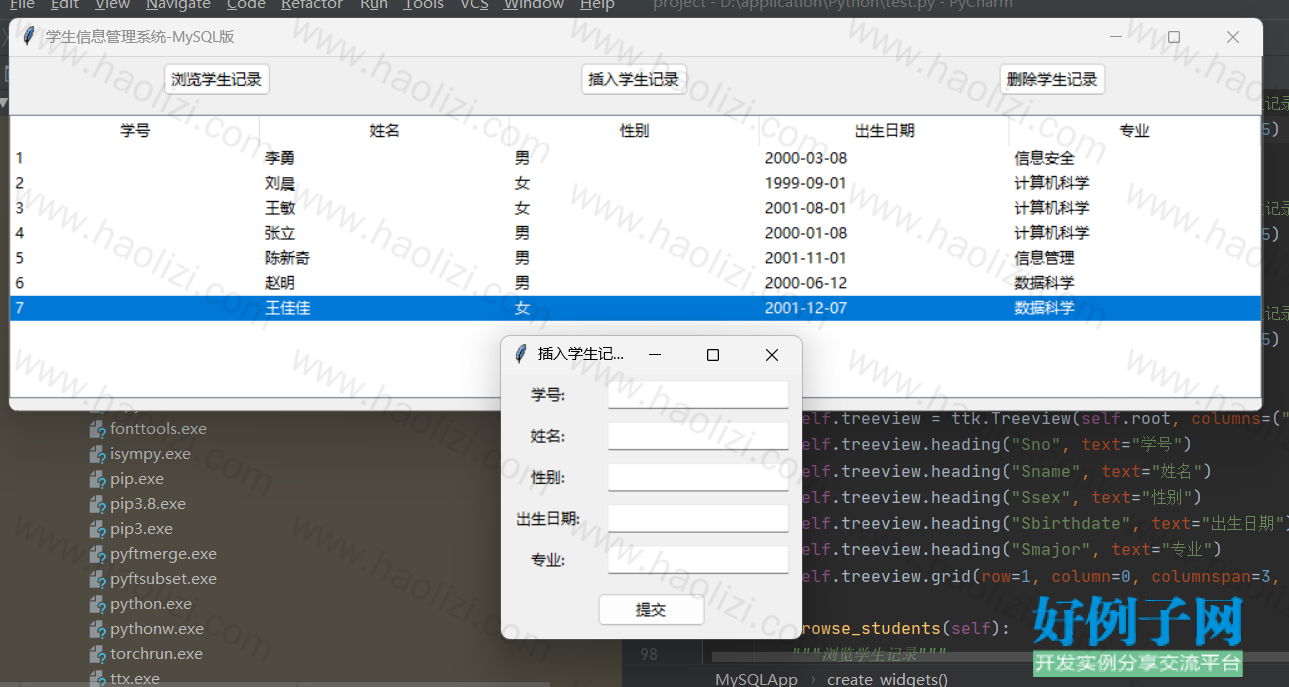Submit the form with 提交 button
This screenshot has height=687, width=1289.
(x=651, y=610)
